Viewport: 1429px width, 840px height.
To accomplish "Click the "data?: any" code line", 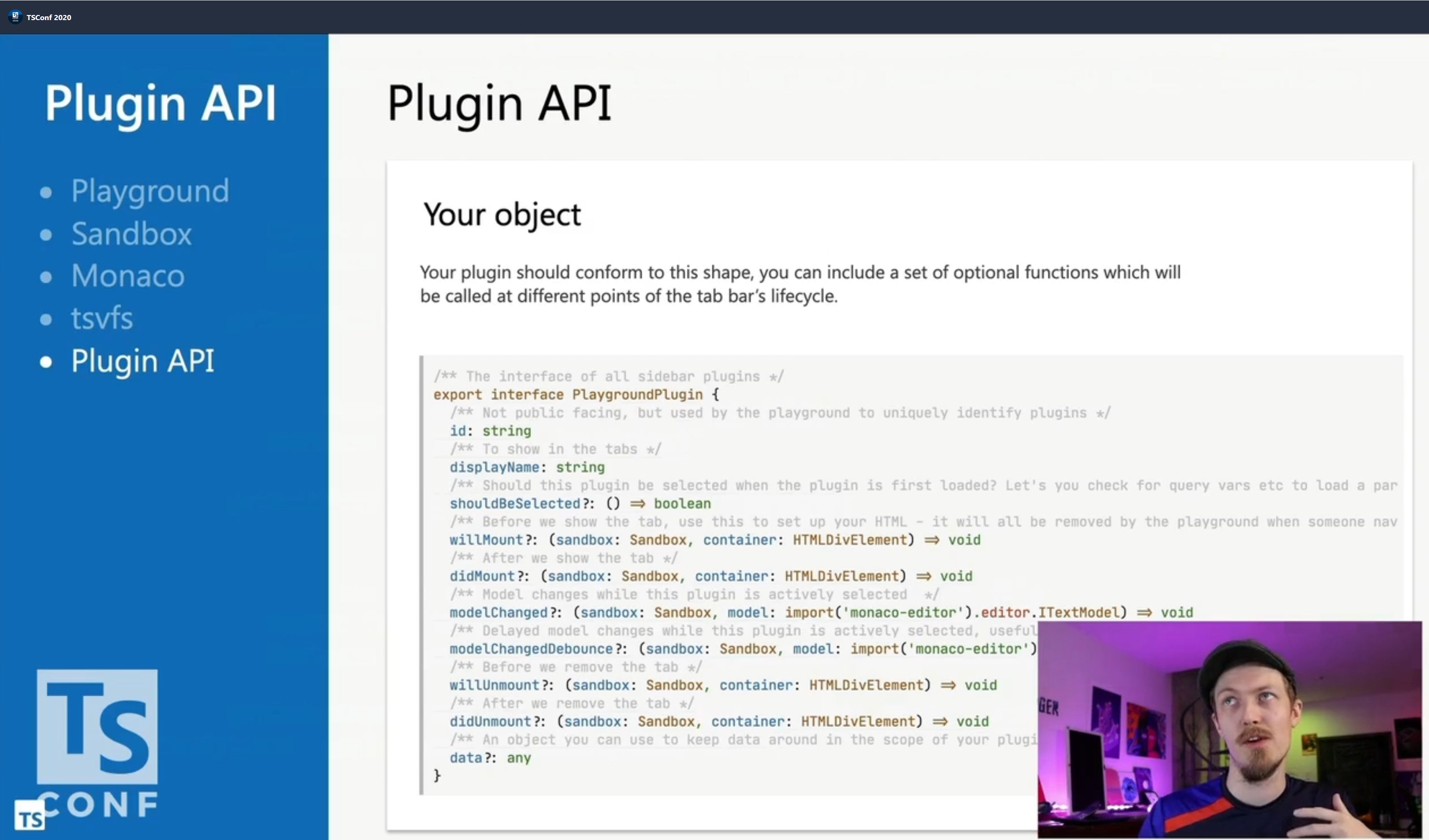I will (491, 757).
